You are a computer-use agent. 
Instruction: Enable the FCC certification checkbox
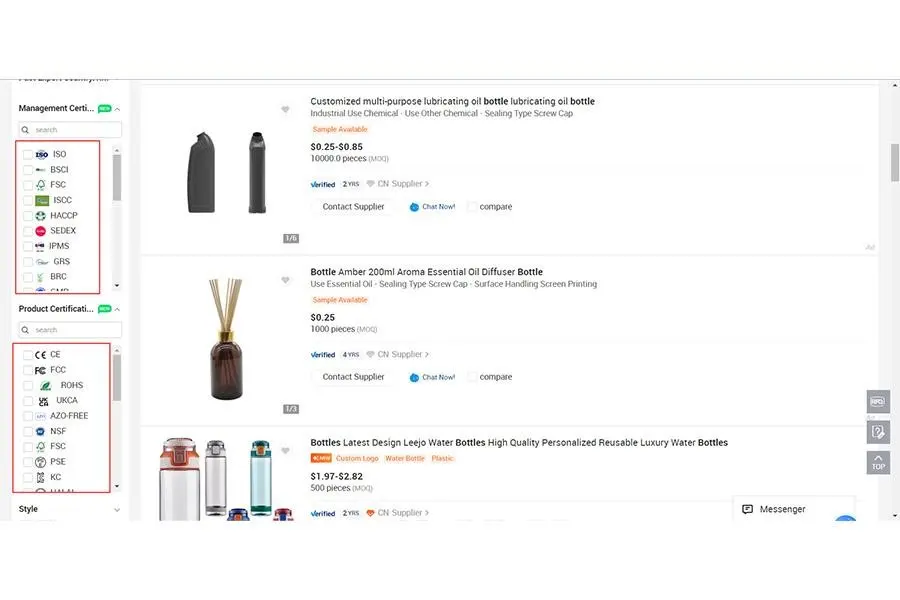coord(27,369)
